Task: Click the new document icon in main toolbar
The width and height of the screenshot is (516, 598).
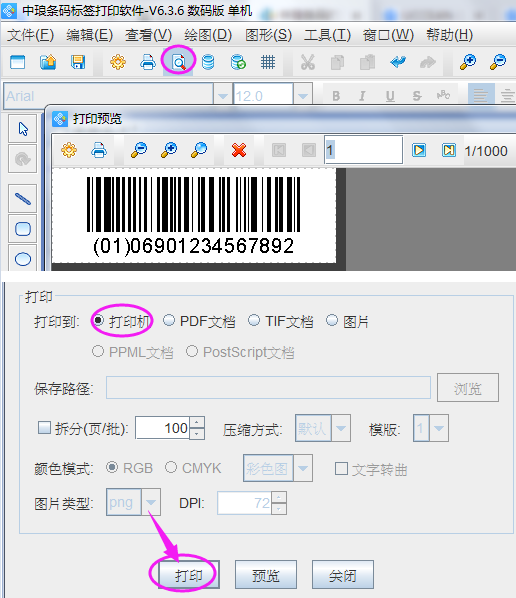Action: coord(18,62)
